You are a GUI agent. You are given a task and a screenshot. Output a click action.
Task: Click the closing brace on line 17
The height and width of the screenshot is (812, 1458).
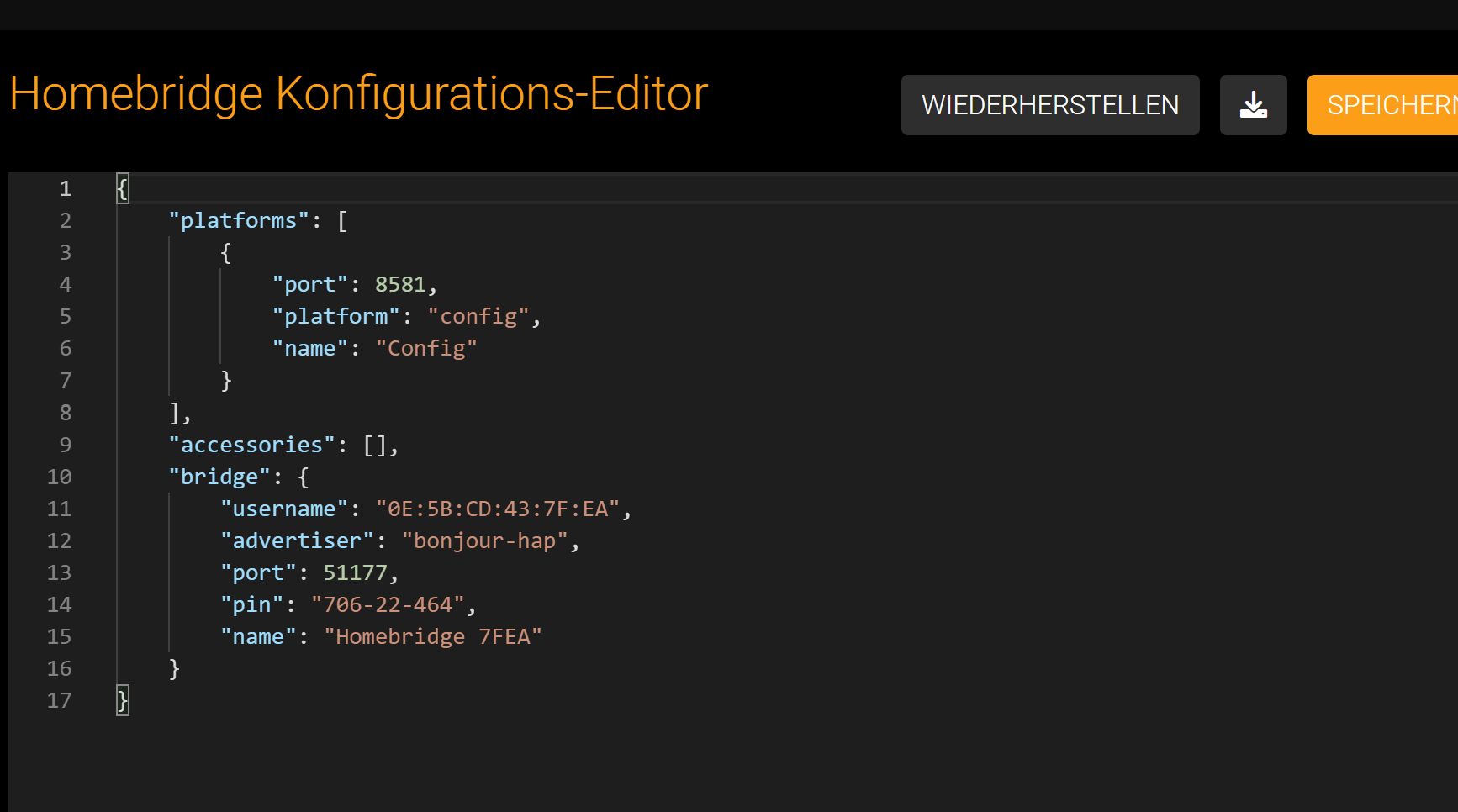pyautogui.click(x=123, y=700)
